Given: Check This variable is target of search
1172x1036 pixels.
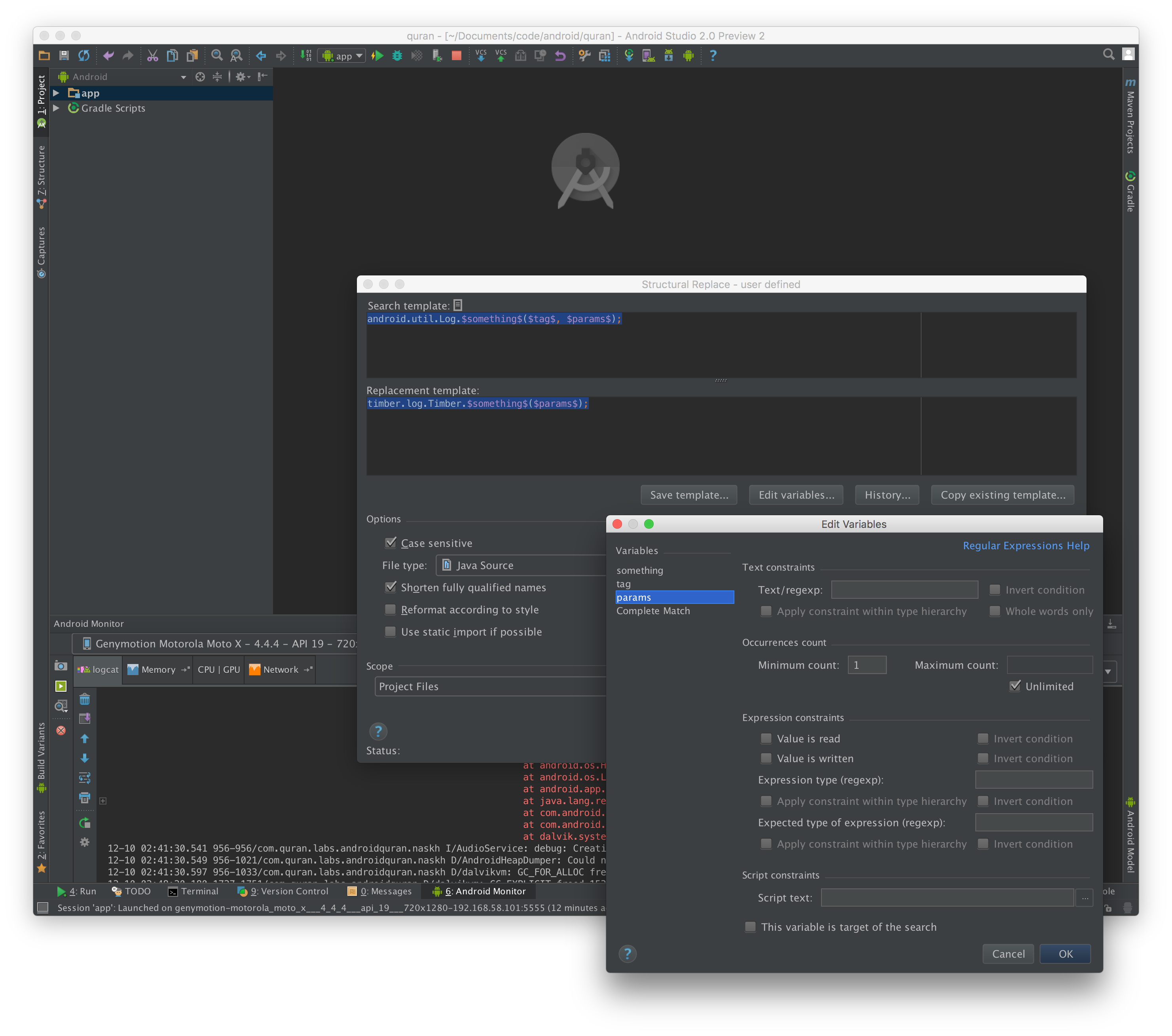Looking at the screenshot, I should [x=750, y=926].
